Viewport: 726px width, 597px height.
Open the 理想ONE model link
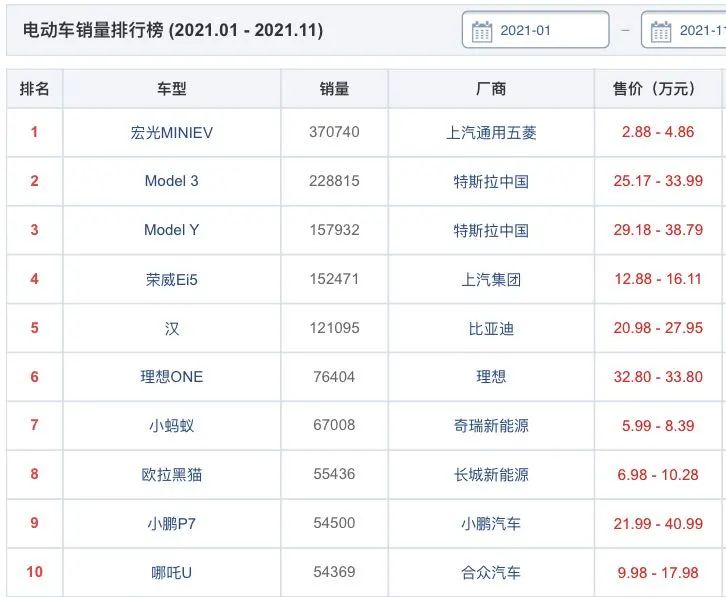(x=171, y=377)
